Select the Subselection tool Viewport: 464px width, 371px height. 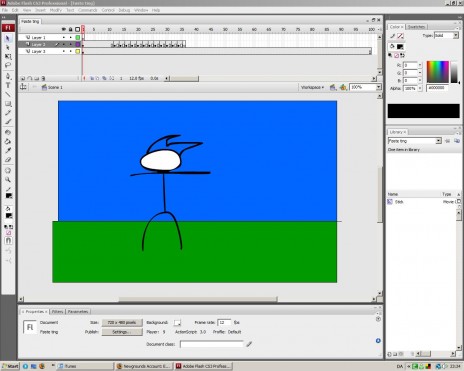8,47
